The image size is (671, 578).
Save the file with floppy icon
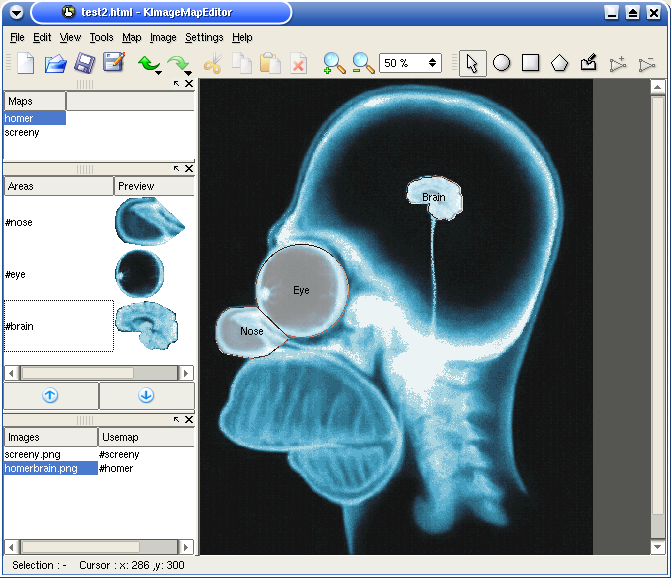tap(84, 63)
